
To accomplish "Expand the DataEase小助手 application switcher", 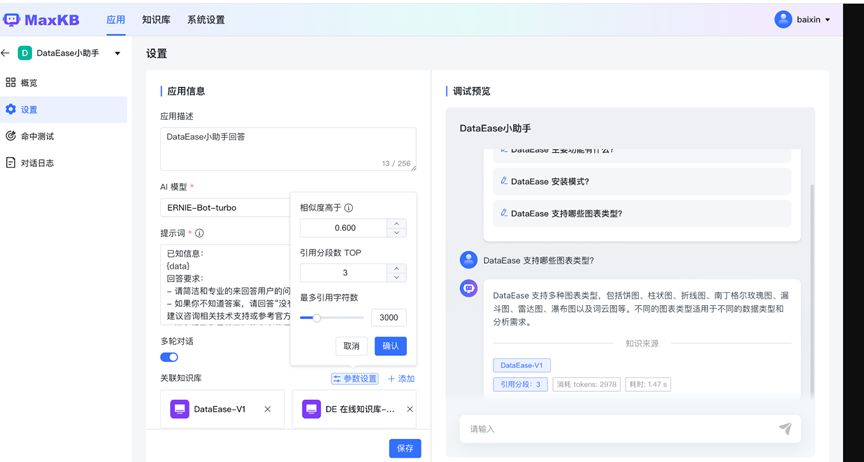I will (x=117, y=53).
